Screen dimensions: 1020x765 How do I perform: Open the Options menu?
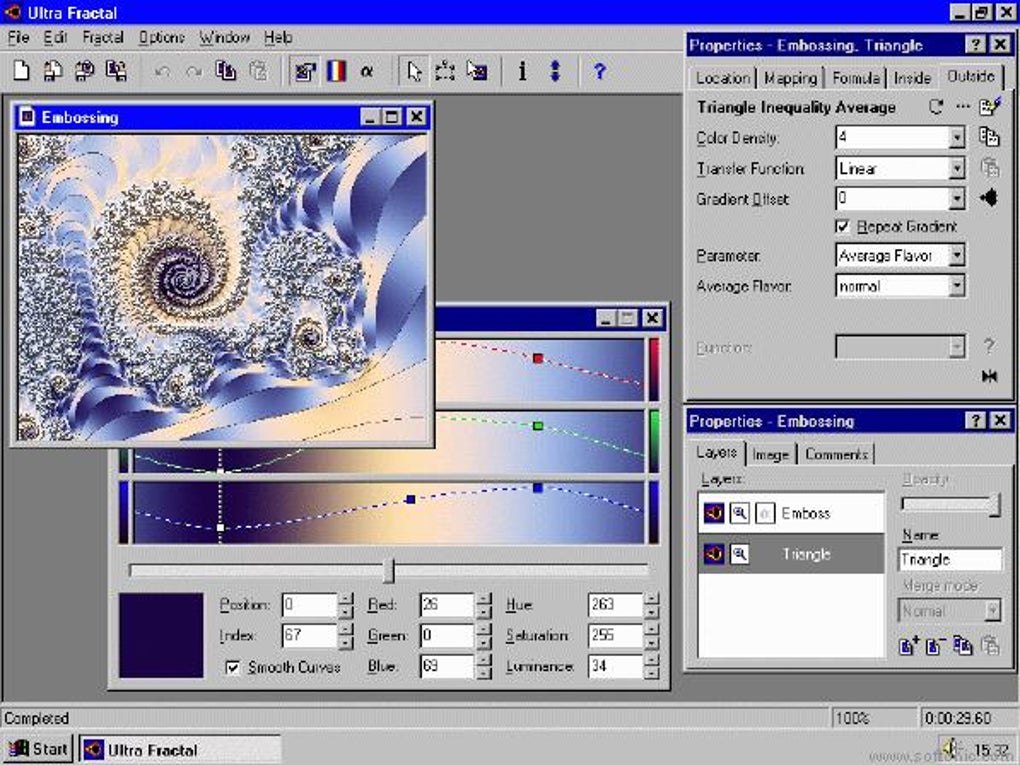pos(161,38)
